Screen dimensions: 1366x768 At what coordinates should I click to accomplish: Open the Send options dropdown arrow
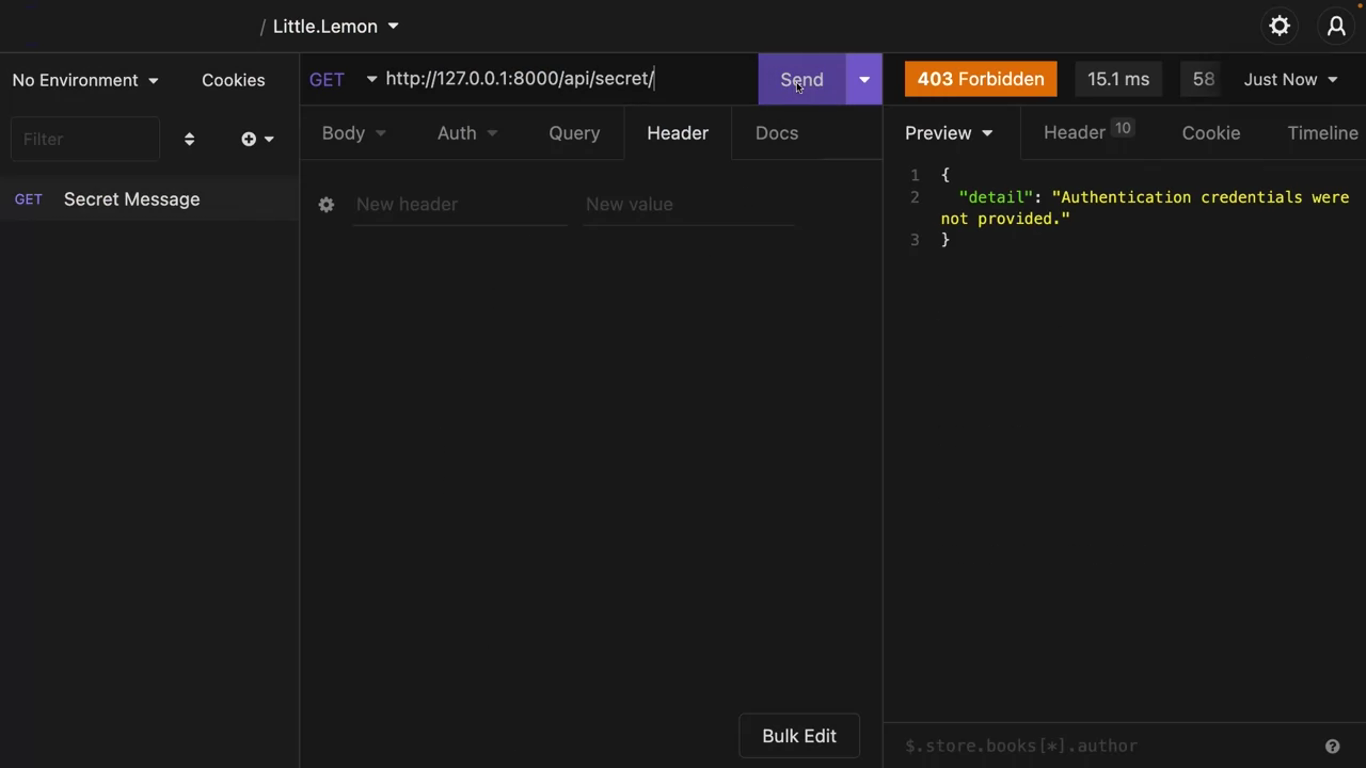[864, 80]
